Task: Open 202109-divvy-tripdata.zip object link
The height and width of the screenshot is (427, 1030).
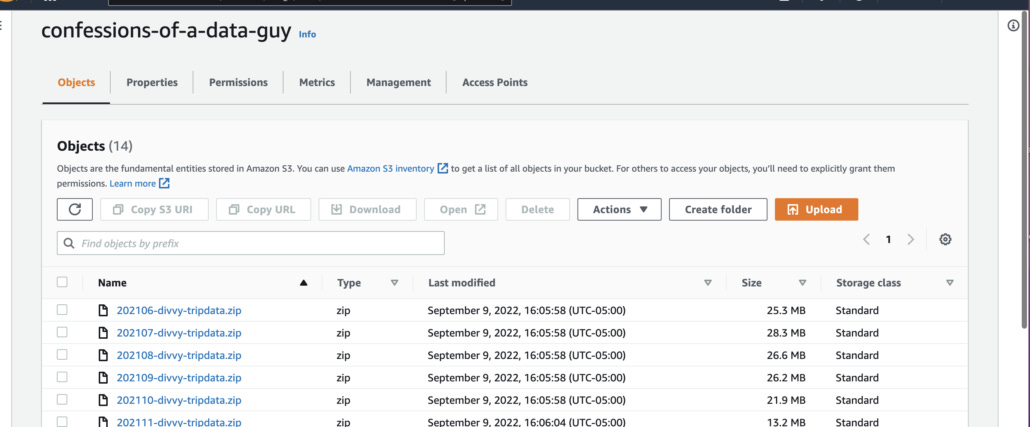Action: pyautogui.click(x=179, y=378)
